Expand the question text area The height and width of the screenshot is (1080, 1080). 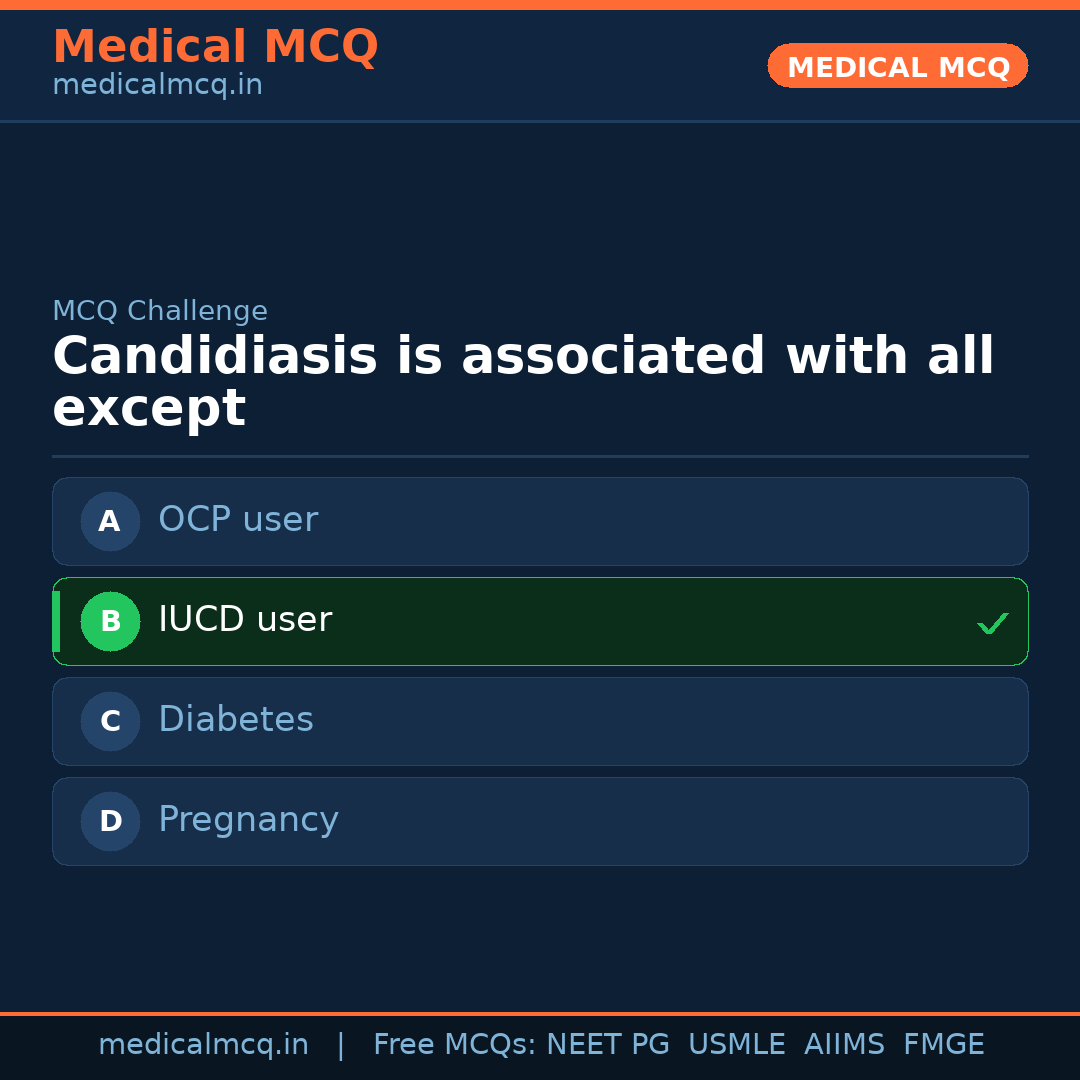click(523, 380)
